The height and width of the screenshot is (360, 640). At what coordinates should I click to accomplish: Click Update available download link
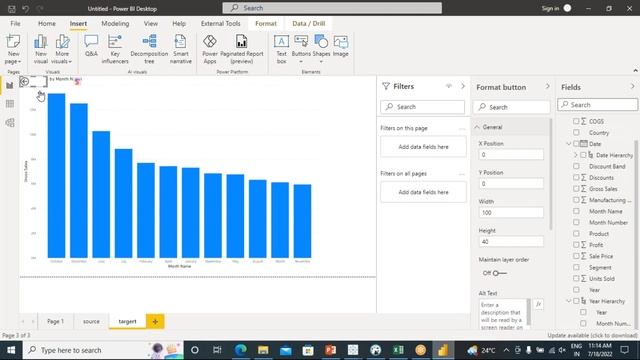pos(592,336)
